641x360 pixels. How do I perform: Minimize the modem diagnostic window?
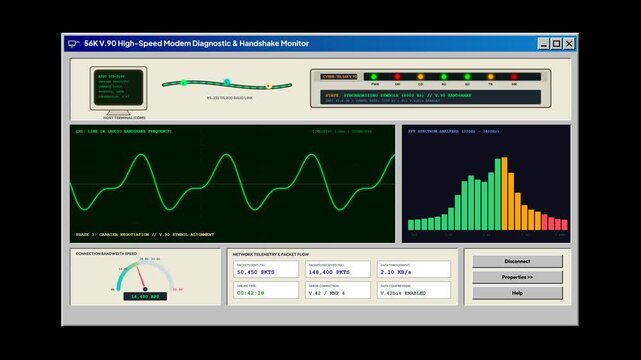click(543, 43)
